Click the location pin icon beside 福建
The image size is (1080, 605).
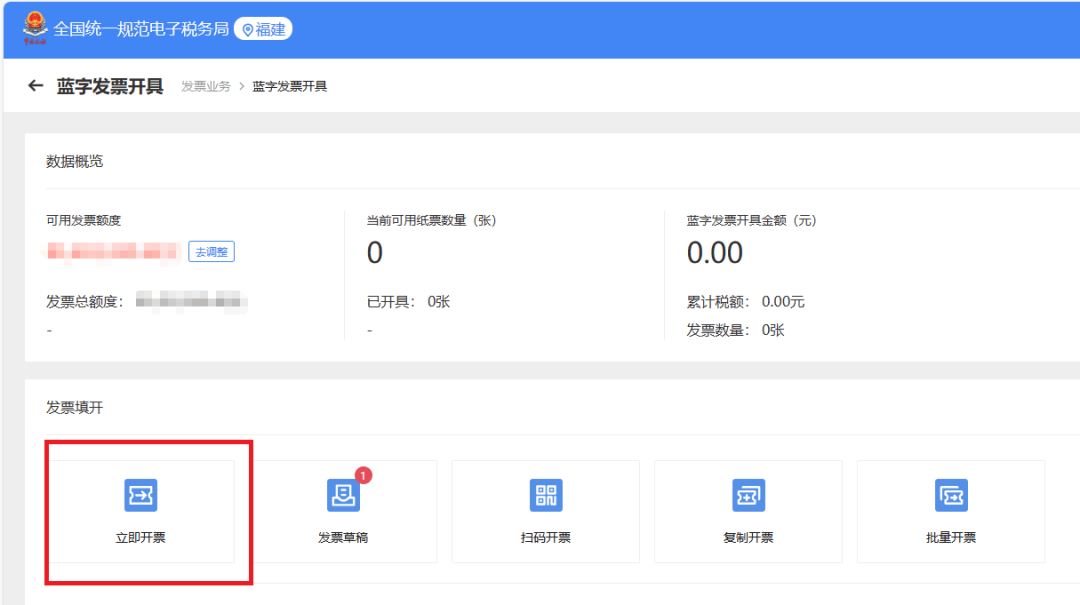248,30
